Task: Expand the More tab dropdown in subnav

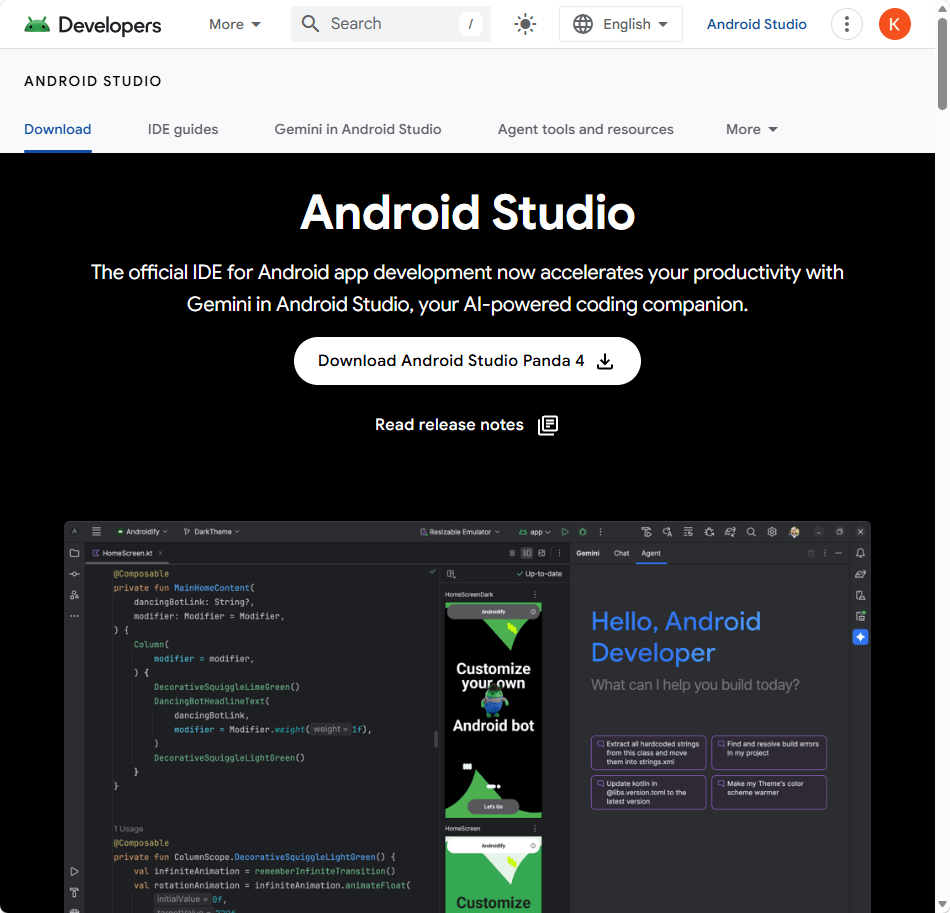Action: click(x=752, y=129)
